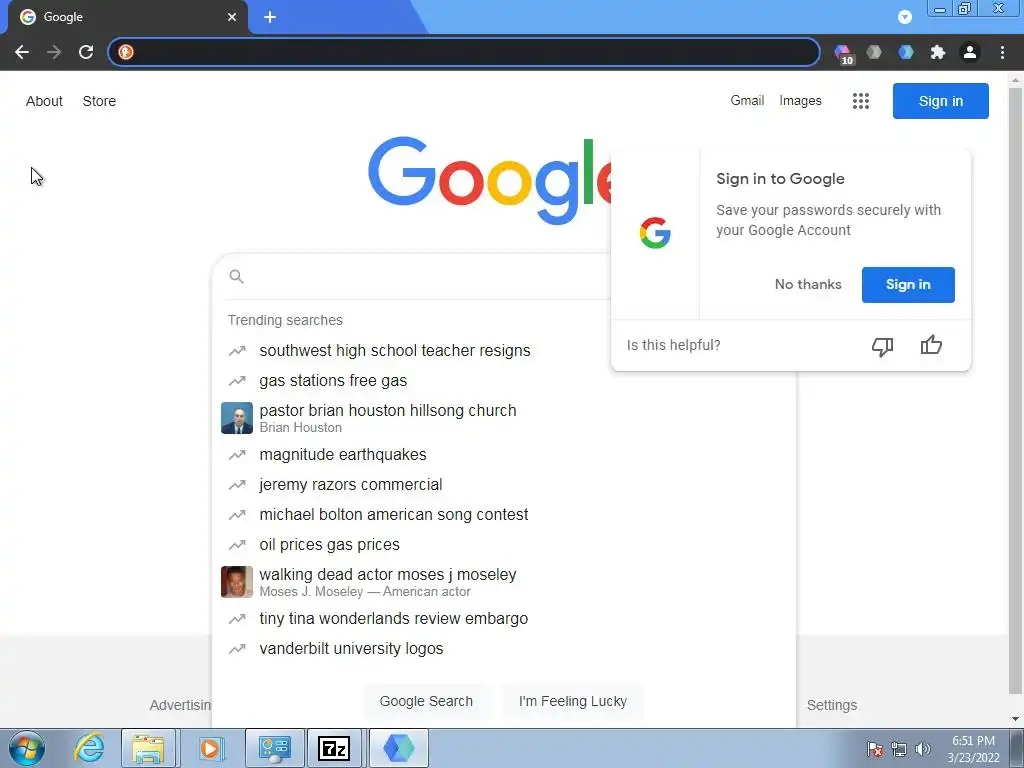Select suggestion tiny tina wonderlands review embargo
1024x768 pixels.
504,618
